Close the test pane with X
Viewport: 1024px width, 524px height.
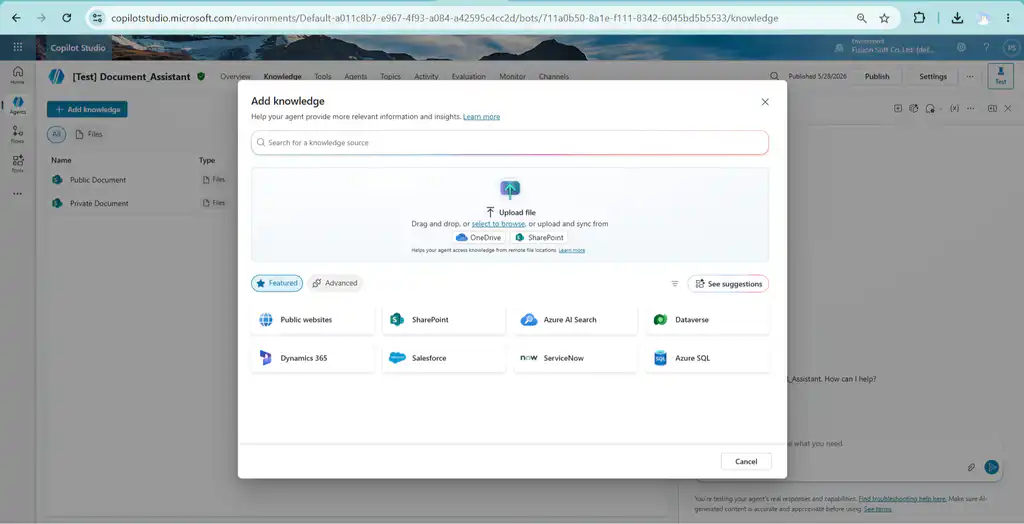click(1008, 108)
